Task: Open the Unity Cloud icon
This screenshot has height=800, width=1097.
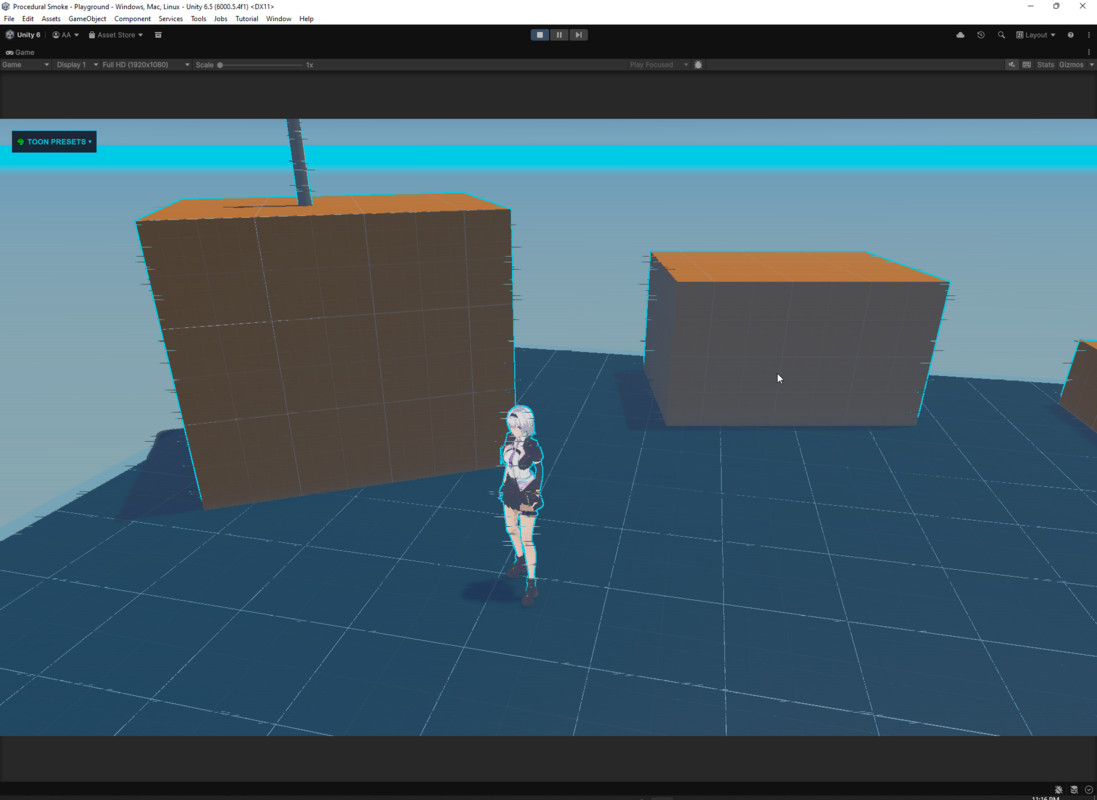Action: 961,35
